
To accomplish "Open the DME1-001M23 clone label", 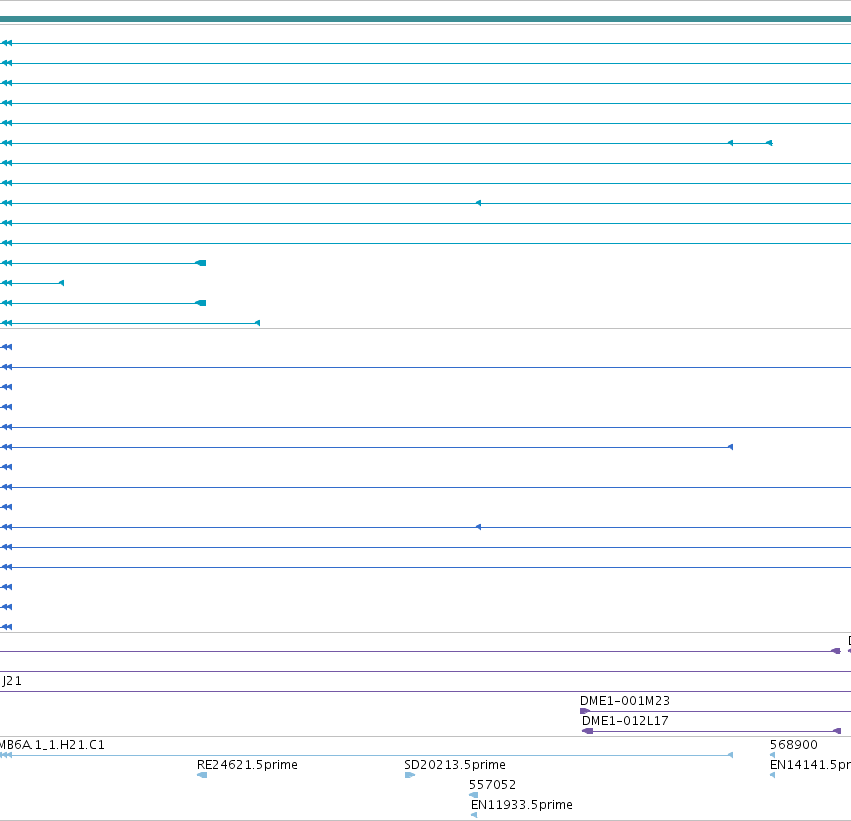I will 625,701.
